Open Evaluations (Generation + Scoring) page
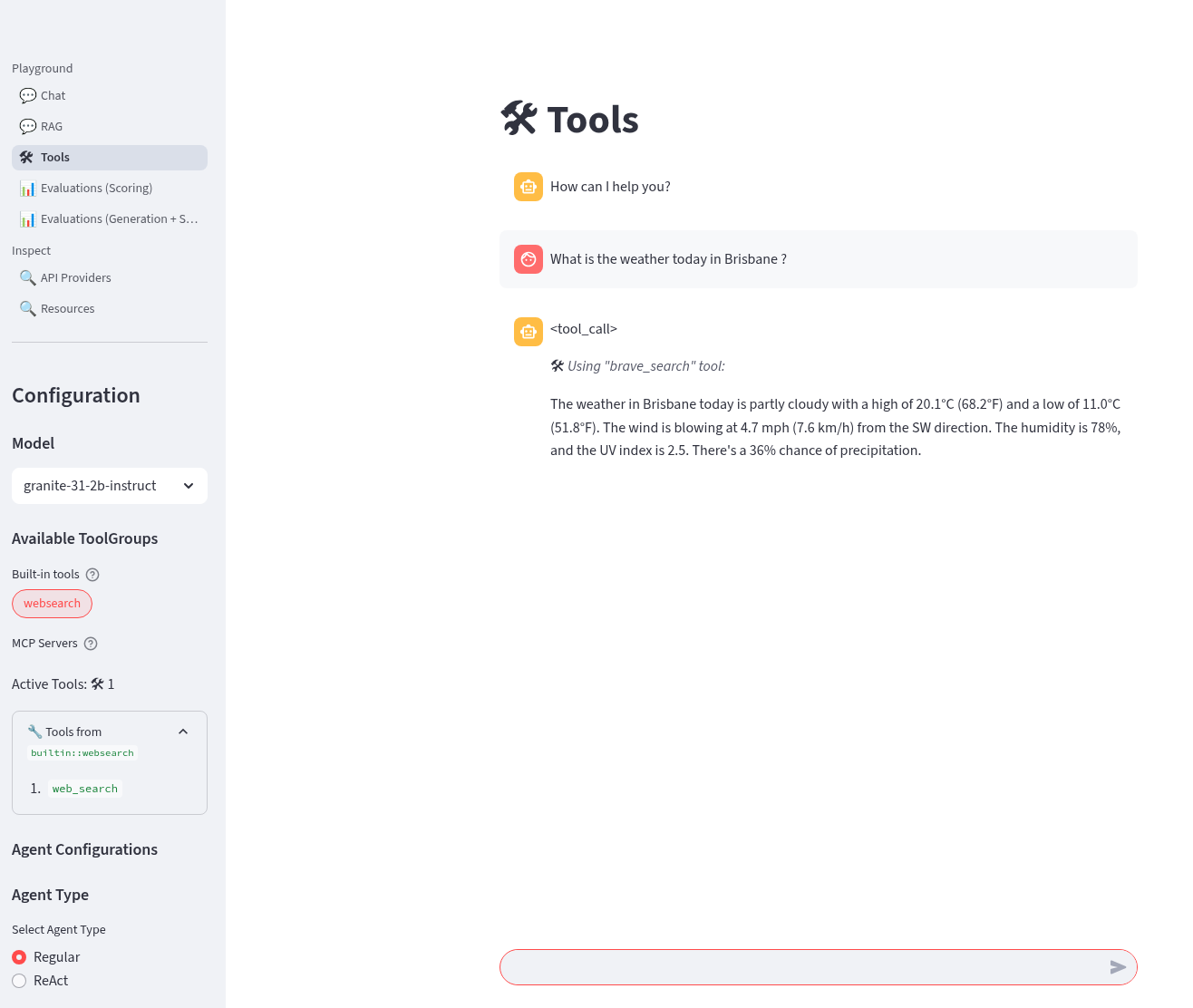1193x1008 pixels. 110,219
